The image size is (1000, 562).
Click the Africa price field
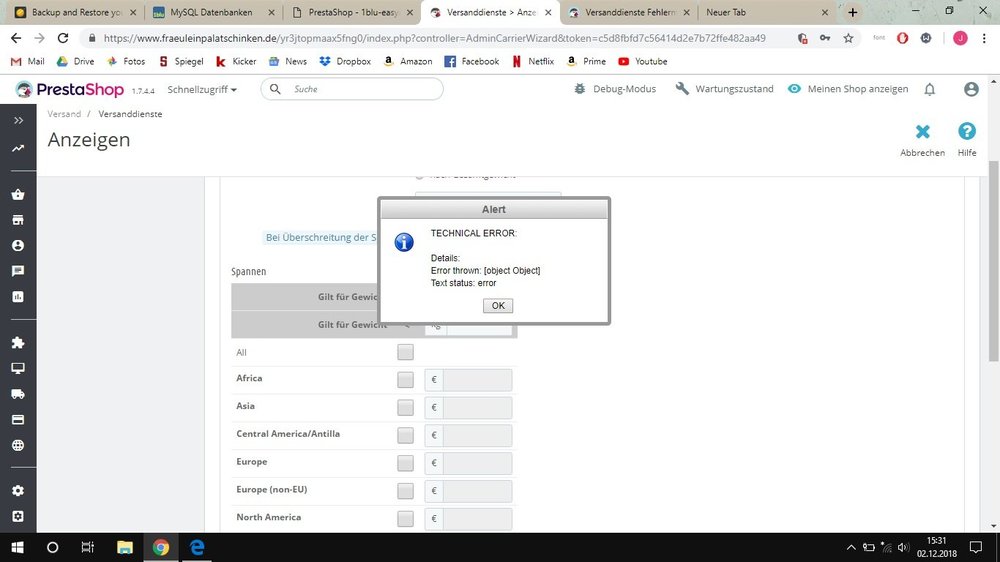tap(477, 380)
